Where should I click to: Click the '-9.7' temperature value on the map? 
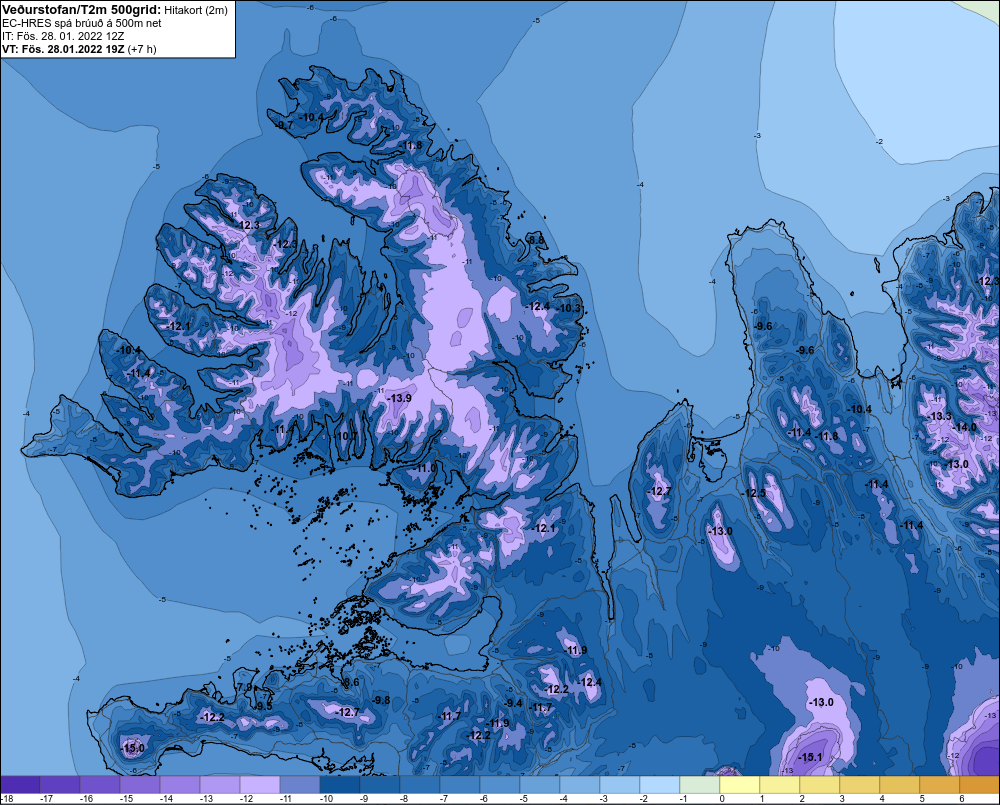click(x=284, y=125)
